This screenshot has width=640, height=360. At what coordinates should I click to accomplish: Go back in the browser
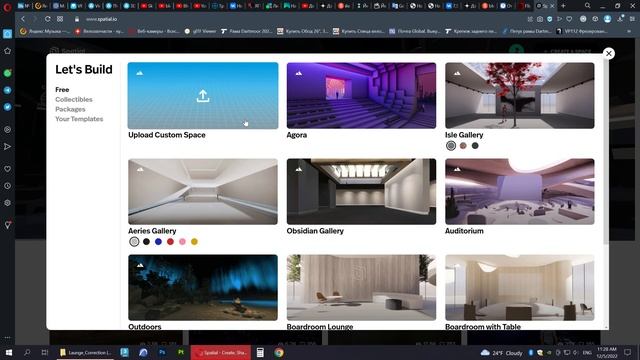pos(23,19)
